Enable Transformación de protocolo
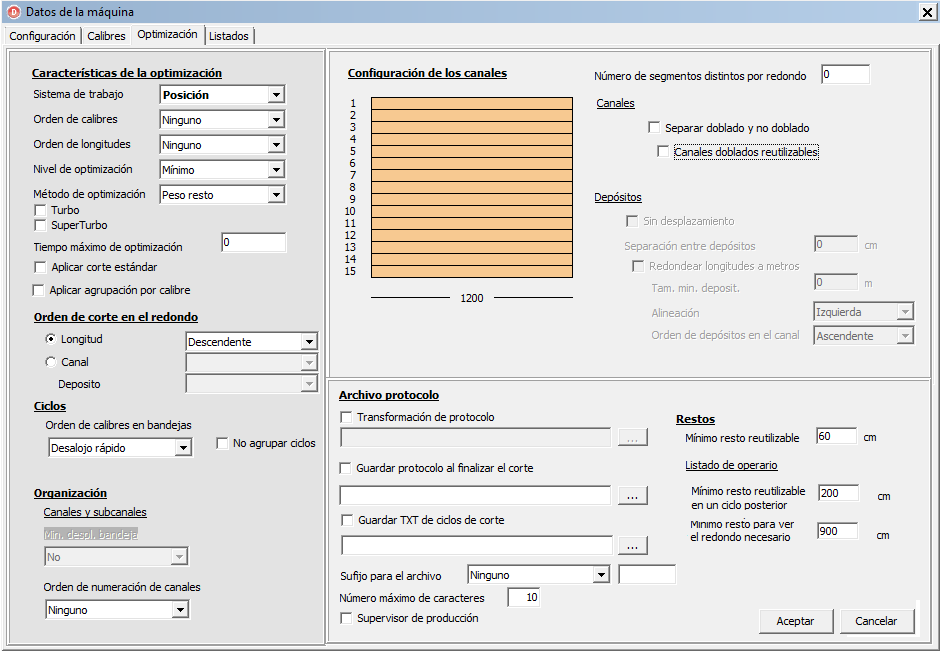Viewport: 940px width, 651px height. (346, 417)
